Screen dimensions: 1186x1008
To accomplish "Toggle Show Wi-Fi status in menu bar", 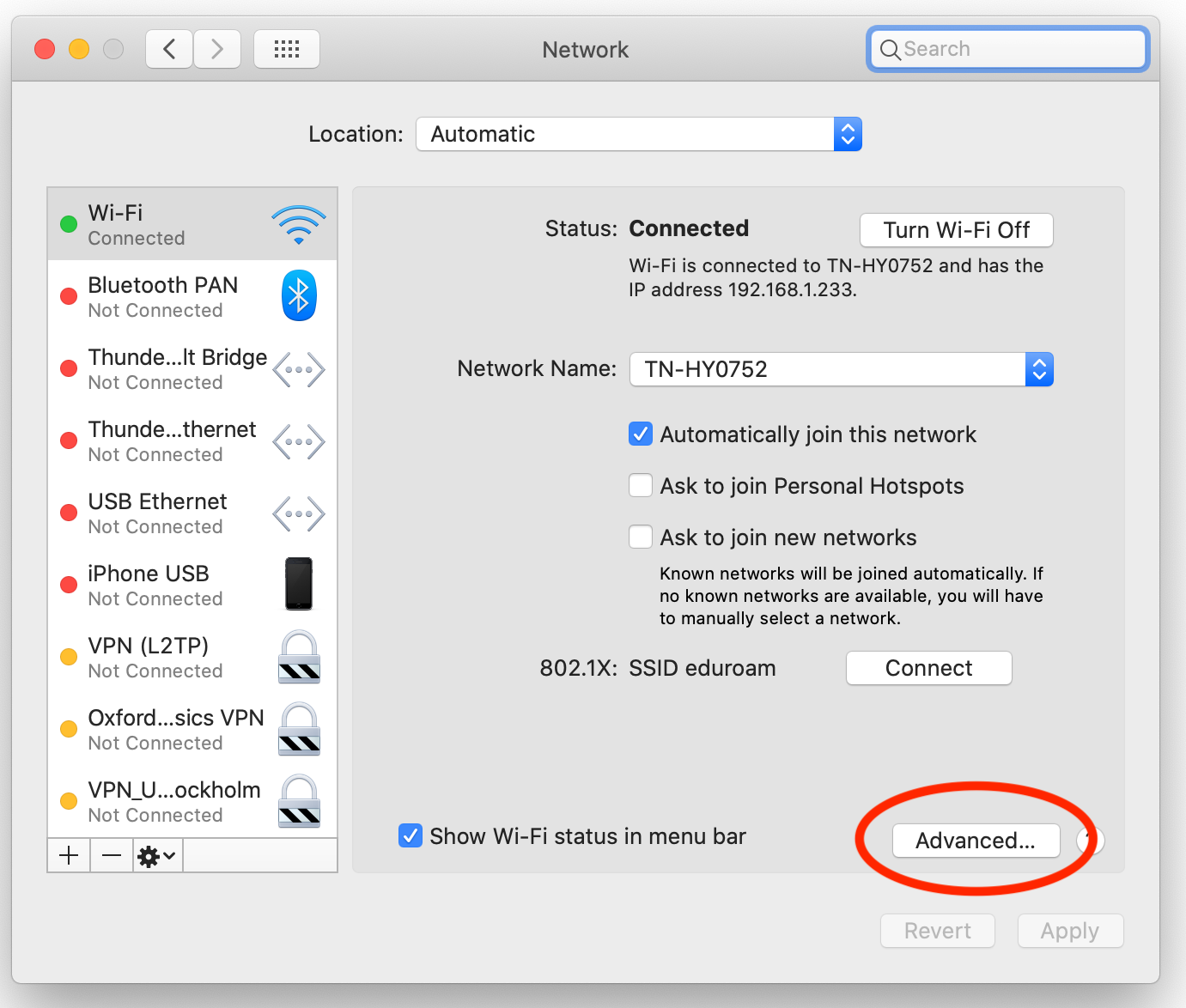I will [x=411, y=835].
